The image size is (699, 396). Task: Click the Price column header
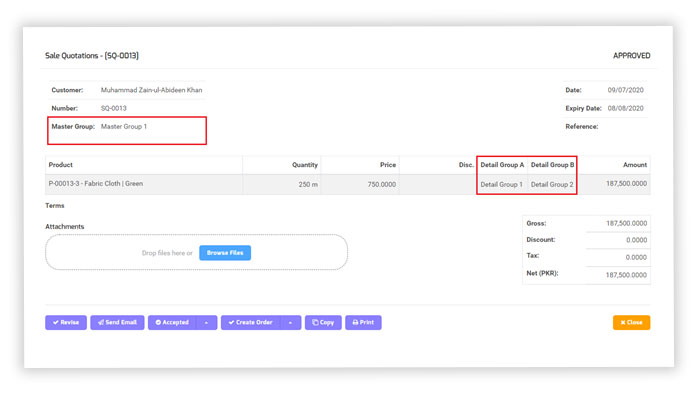point(388,165)
